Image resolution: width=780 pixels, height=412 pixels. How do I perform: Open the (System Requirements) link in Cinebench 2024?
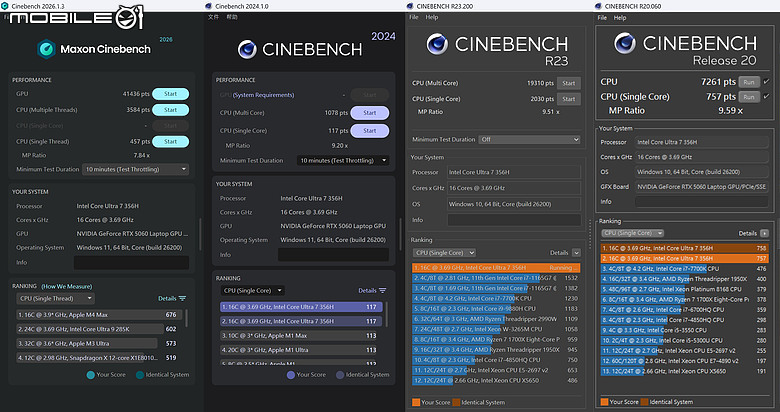tap(263, 95)
